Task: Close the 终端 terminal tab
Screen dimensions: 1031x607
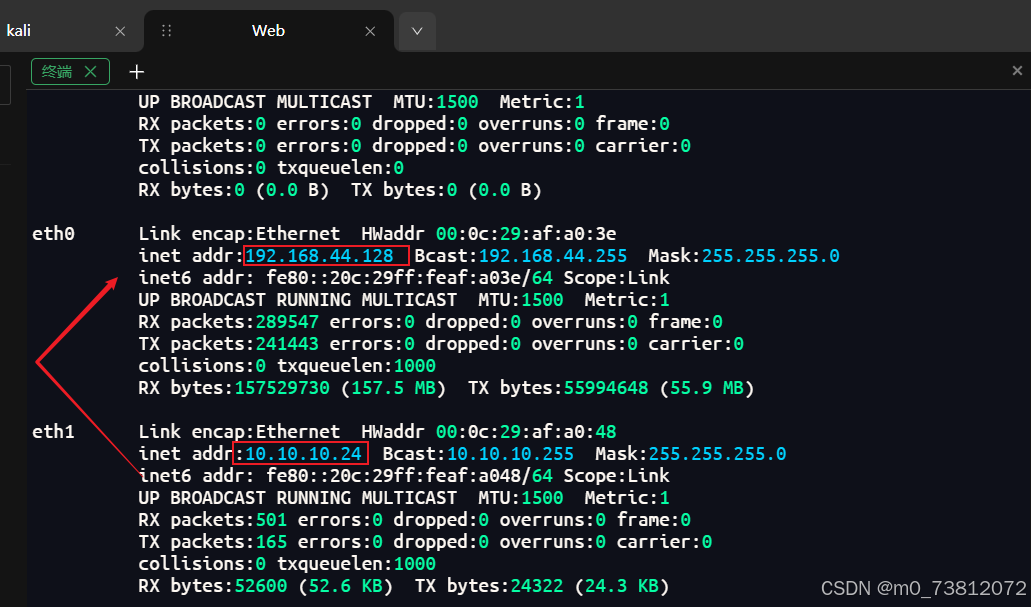Action: 91,71
